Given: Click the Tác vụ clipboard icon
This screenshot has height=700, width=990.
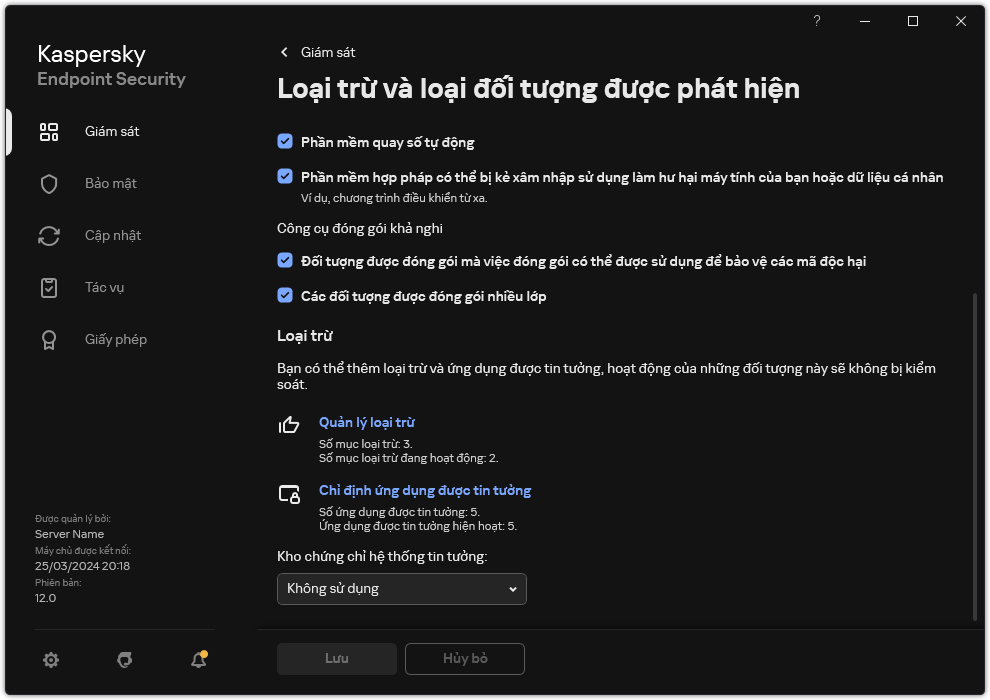Looking at the screenshot, I should [49, 288].
